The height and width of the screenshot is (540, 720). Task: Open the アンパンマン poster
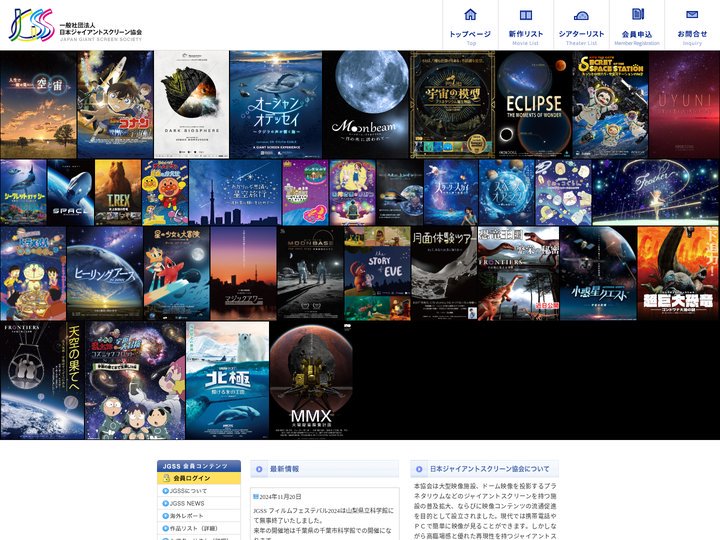point(165,192)
